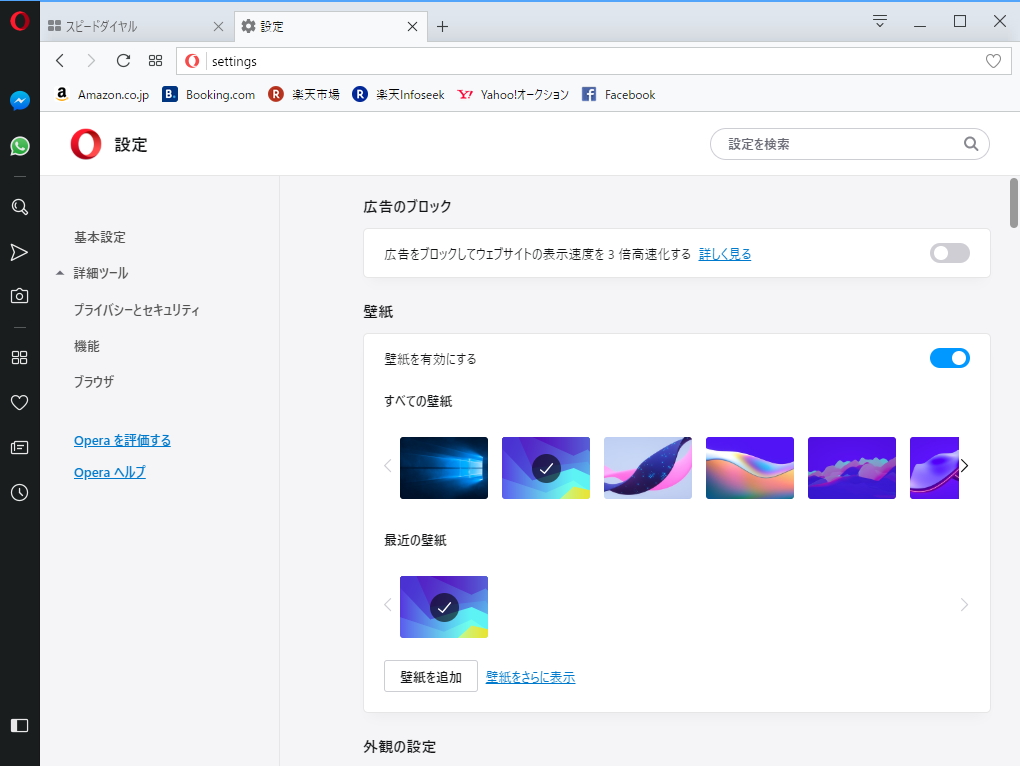
Task: Open My Flow paper plane icon
Action: point(19,252)
